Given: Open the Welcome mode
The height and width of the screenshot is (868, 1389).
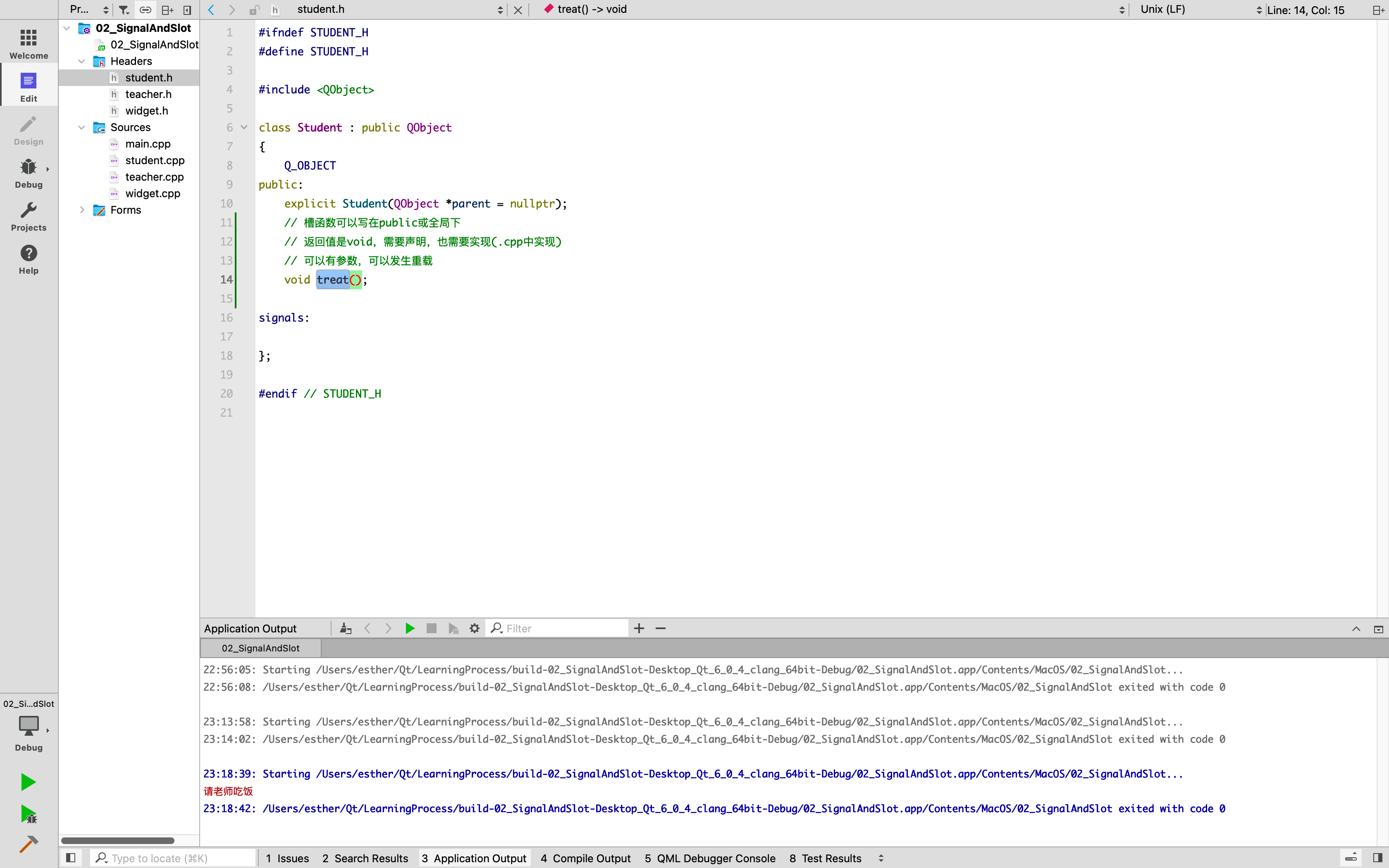Looking at the screenshot, I should tap(29, 44).
